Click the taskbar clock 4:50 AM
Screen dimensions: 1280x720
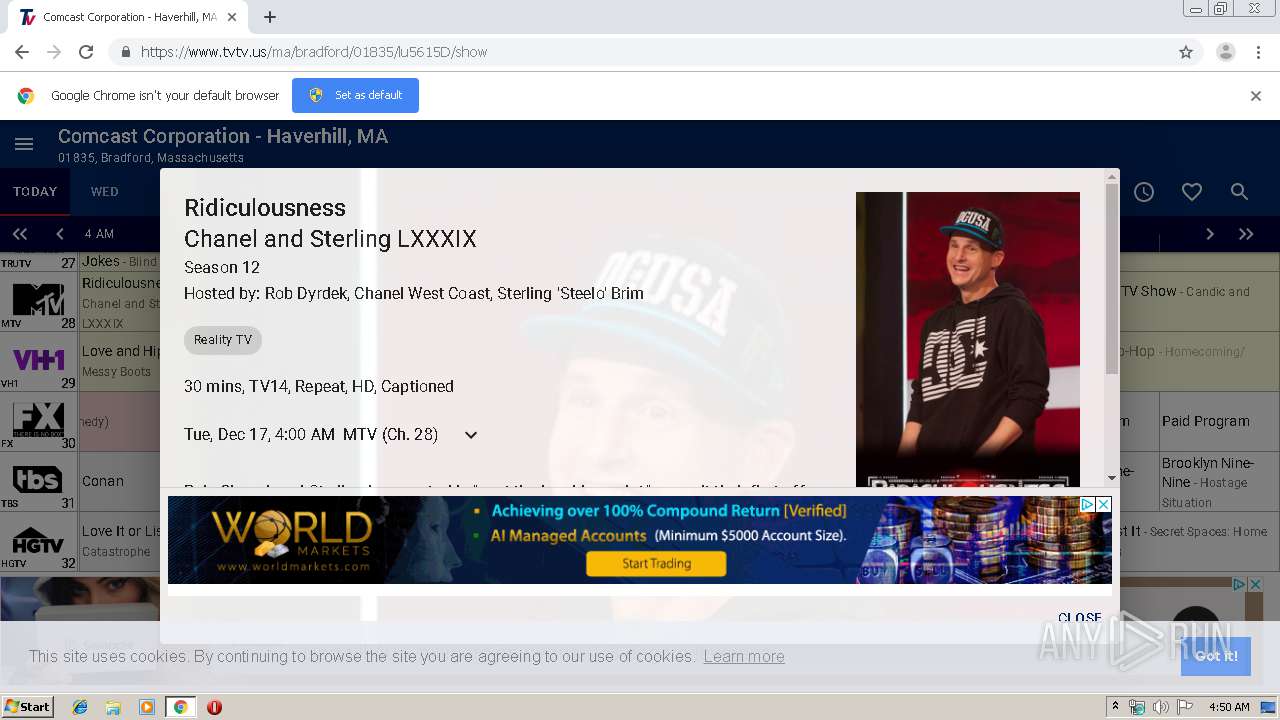click(x=1229, y=707)
